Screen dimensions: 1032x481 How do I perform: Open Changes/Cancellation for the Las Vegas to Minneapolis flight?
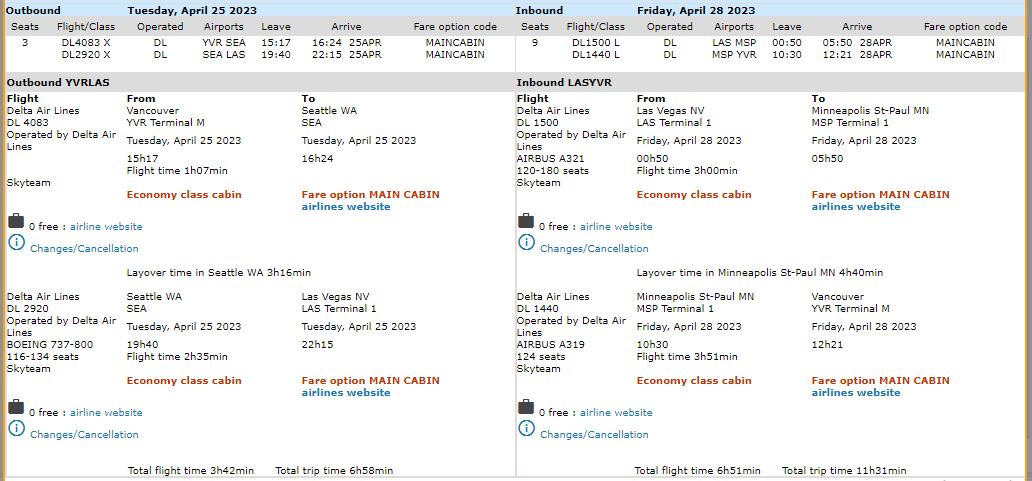594,249
